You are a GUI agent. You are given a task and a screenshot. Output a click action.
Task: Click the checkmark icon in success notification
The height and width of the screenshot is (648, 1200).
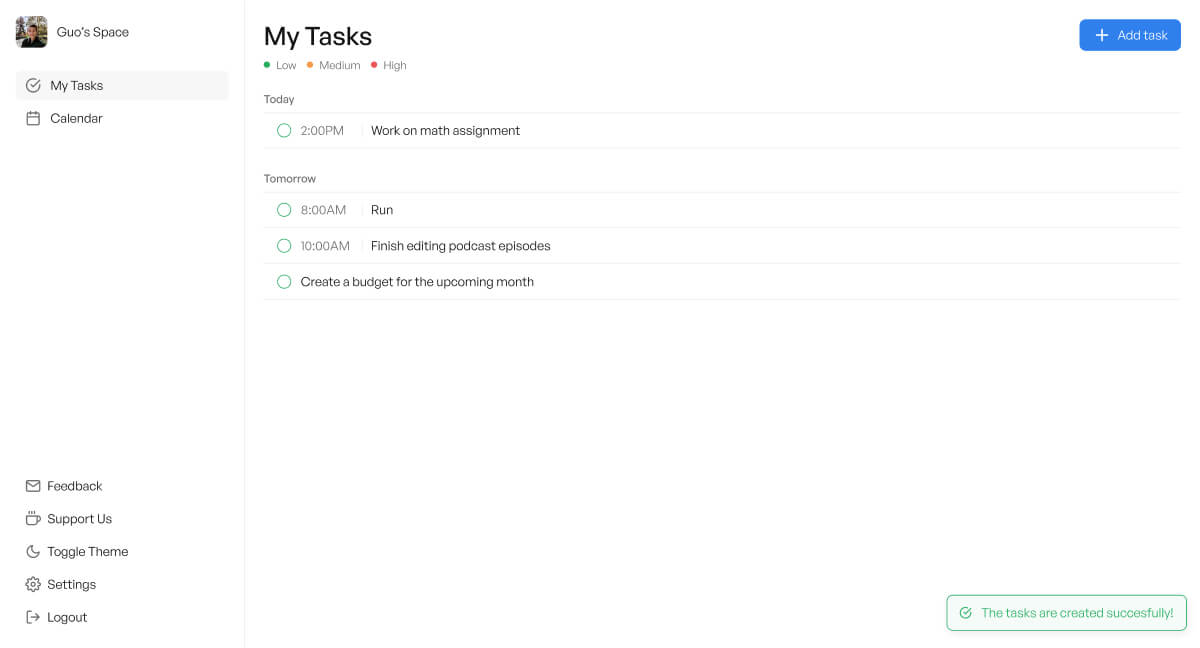(965, 613)
